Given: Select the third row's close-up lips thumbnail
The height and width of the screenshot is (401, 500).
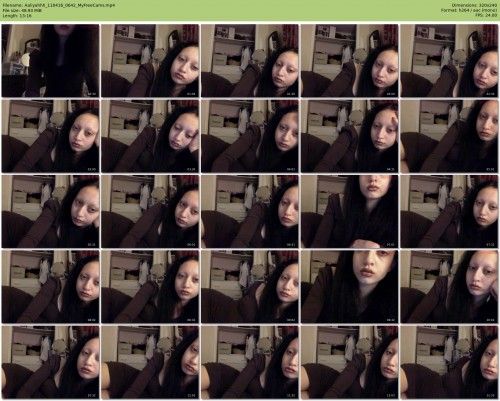Looking at the screenshot, I should click(x=350, y=211).
